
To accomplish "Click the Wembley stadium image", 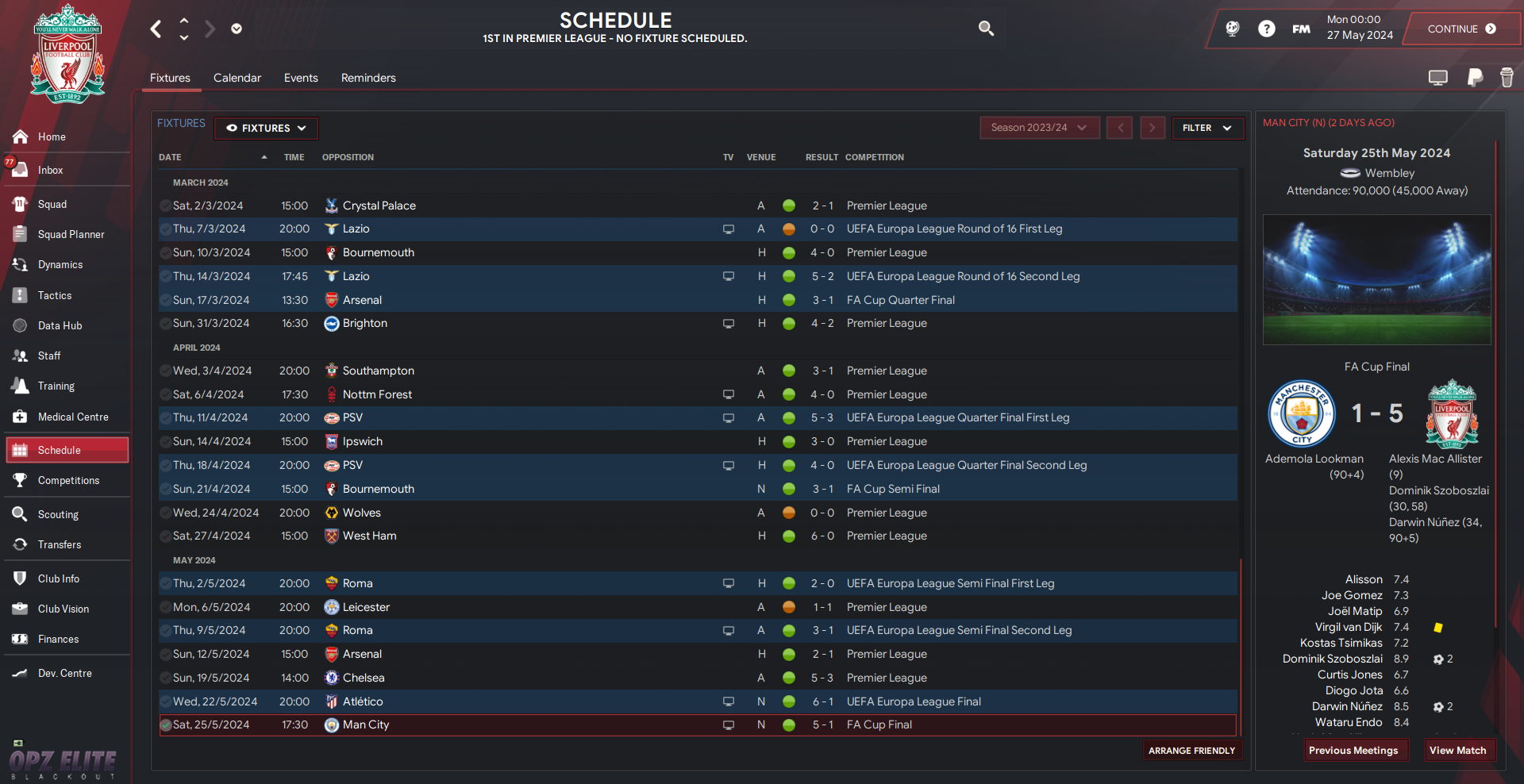I will pyautogui.click(x=1377, y=279).
